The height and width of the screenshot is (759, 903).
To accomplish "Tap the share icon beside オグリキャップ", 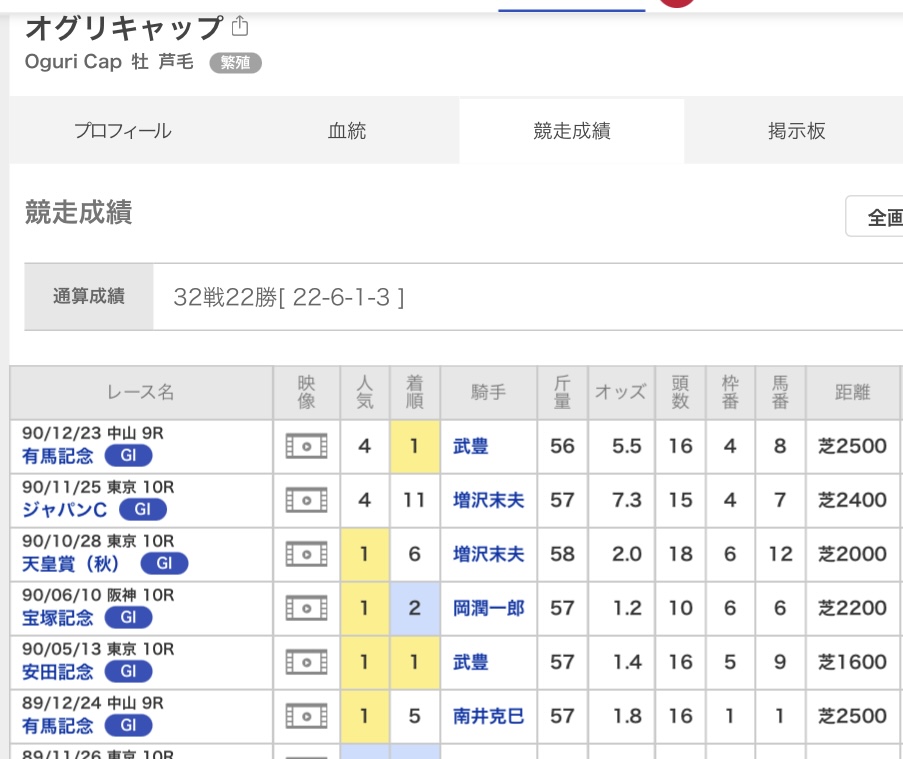I will 240,26.
